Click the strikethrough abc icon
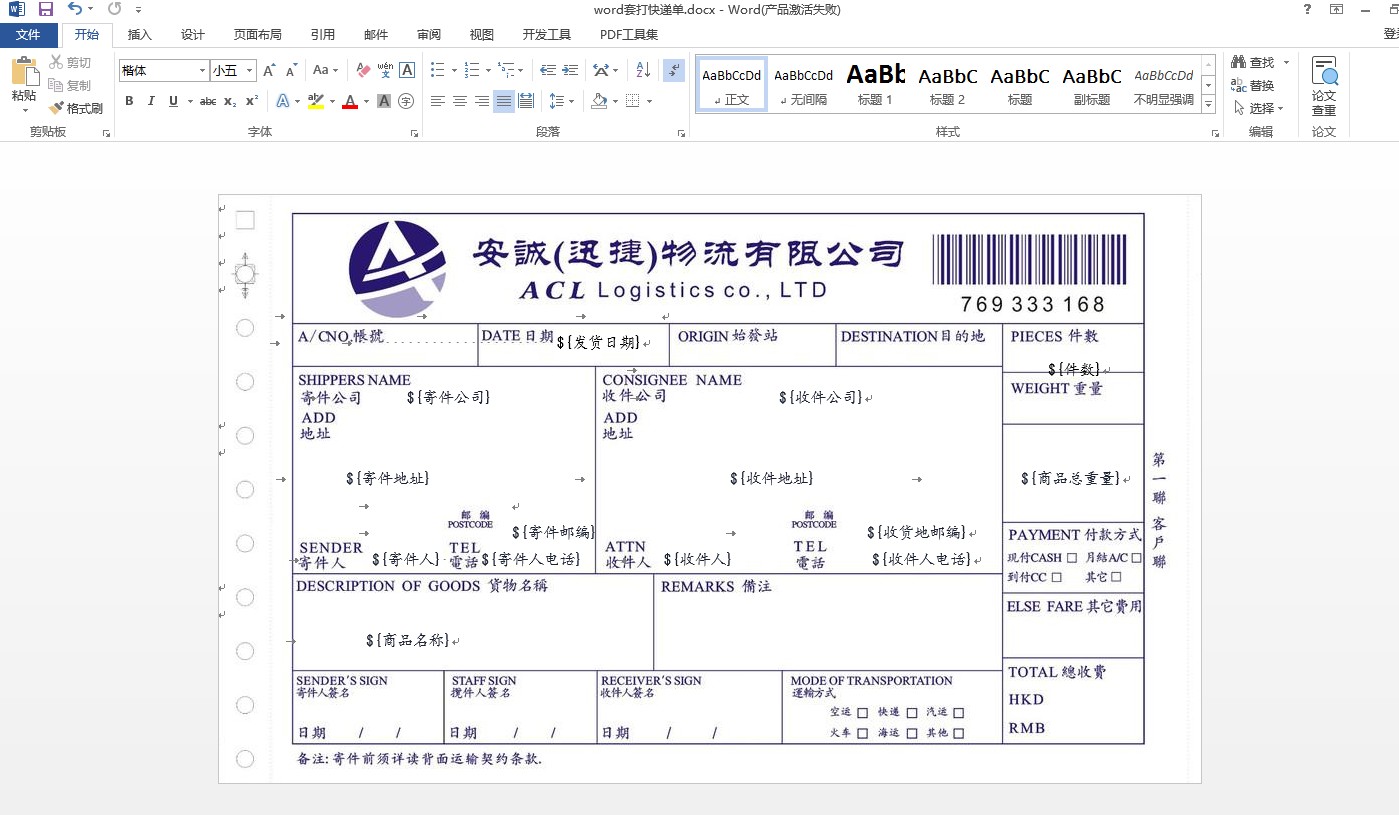 (208, 101)
